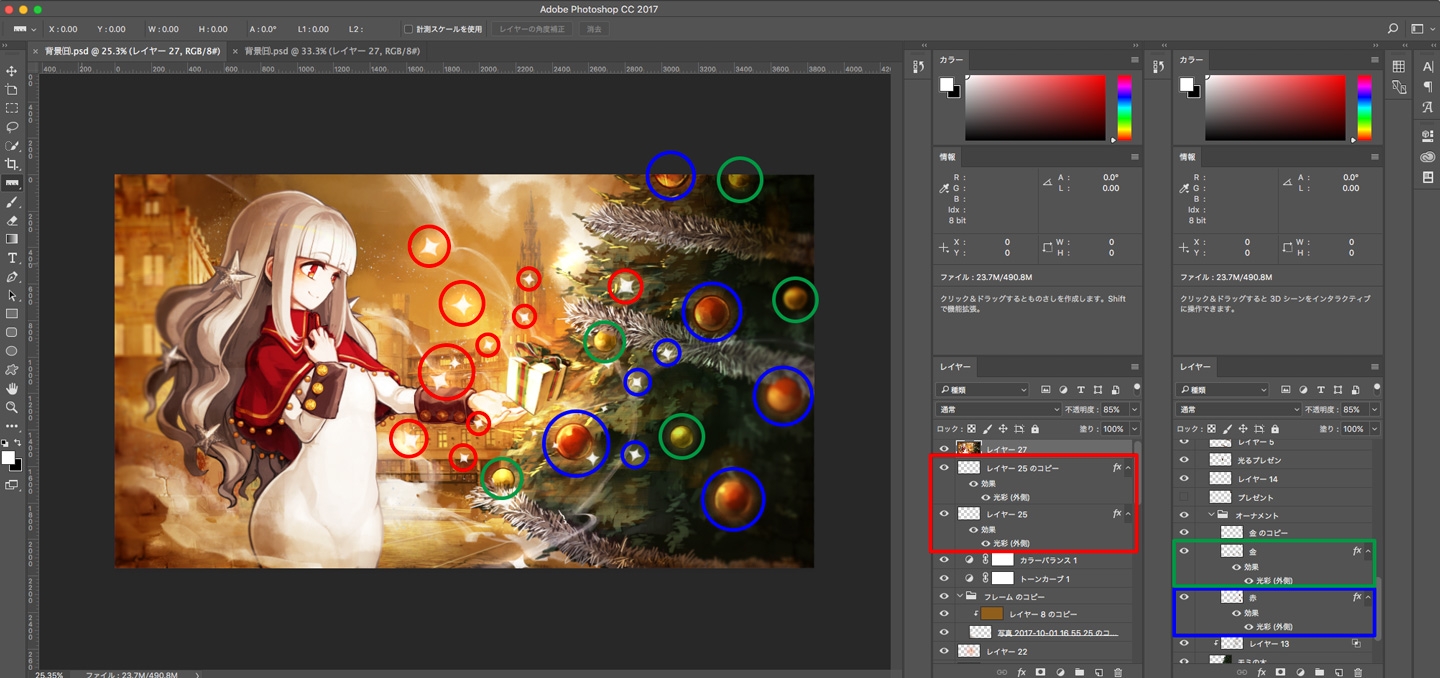Screen dimensions: 1440x678
Task: Switch to 背景旧.psd @ 33.3% tab
Action: coord(333,50)
